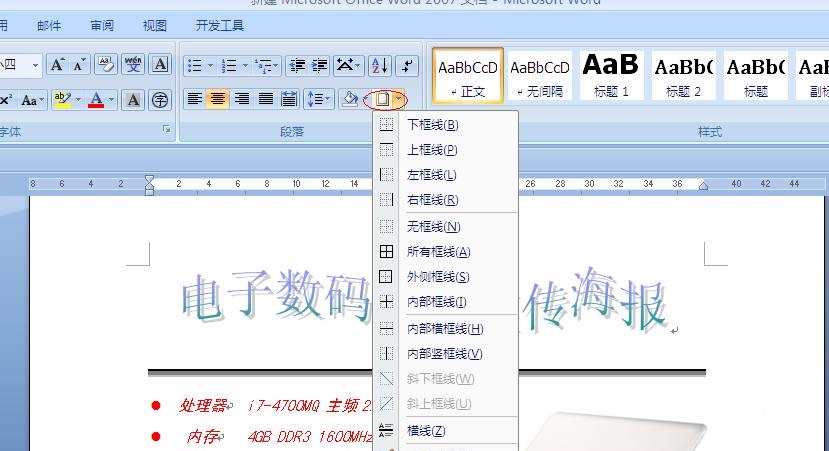Select 内部框线(I) option
The image size is (829, 451).
pyautogui.click(x=445, y=301)
